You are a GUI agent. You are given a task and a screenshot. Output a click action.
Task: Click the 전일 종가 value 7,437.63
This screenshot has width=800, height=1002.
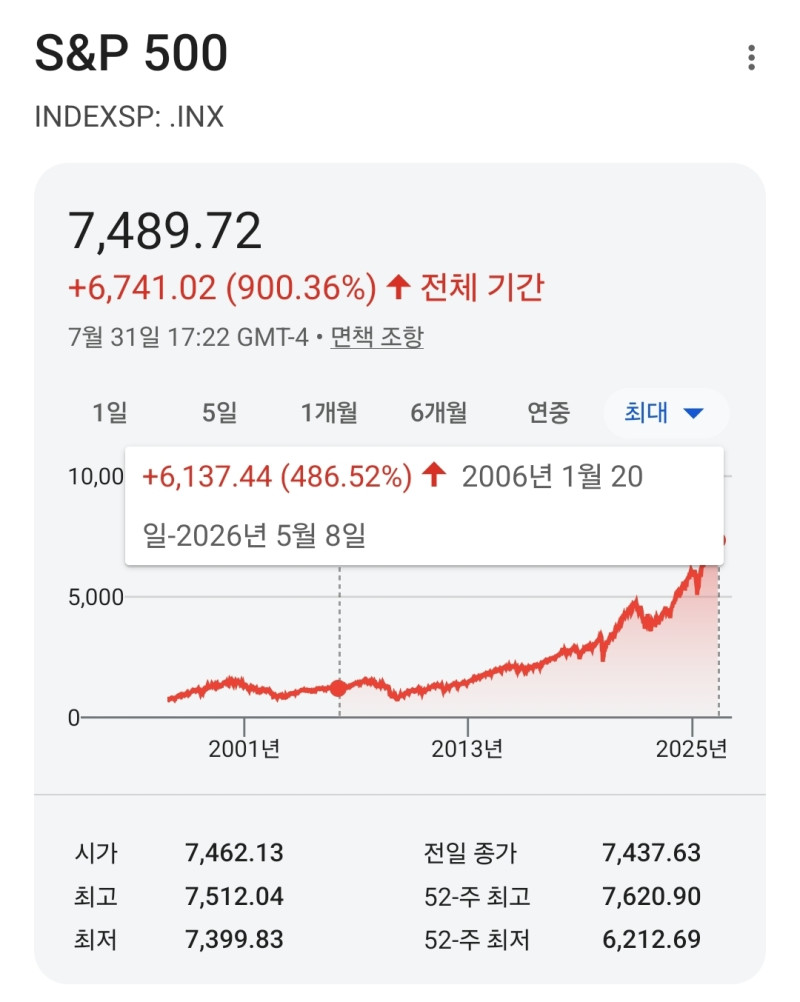[x=652, y=853]
